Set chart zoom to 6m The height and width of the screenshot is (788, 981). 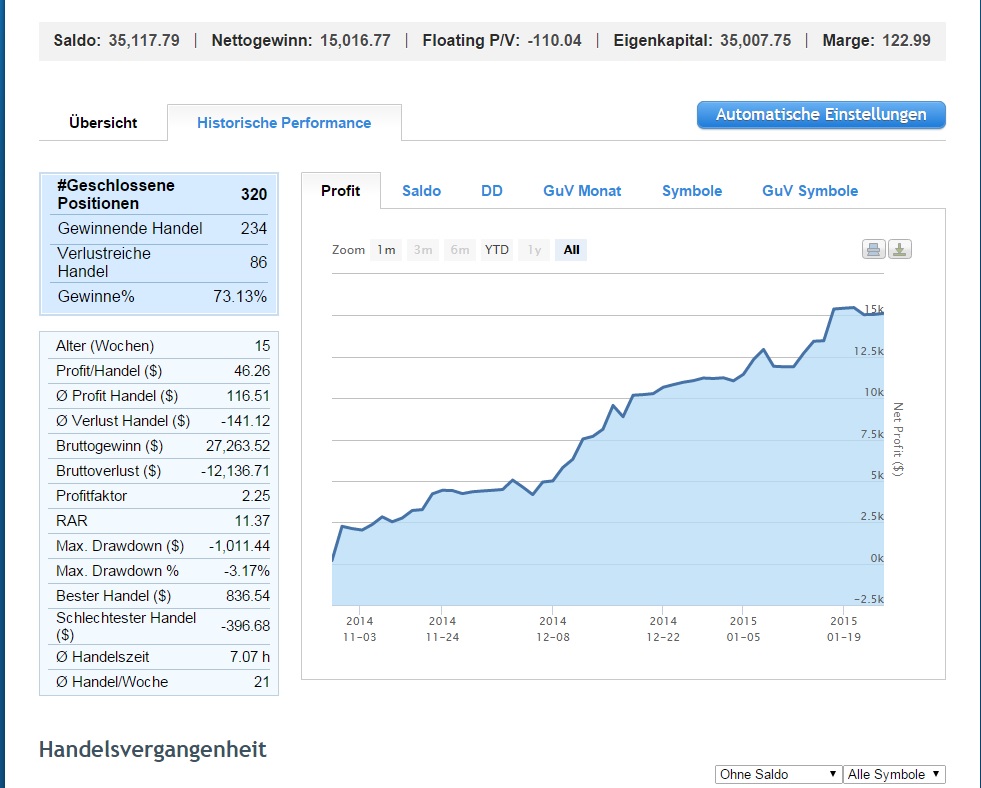459,250
